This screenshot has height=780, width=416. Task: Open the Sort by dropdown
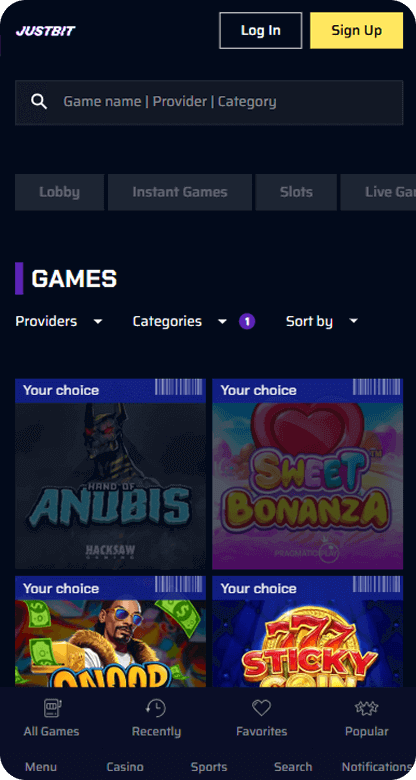click(322, 321)
